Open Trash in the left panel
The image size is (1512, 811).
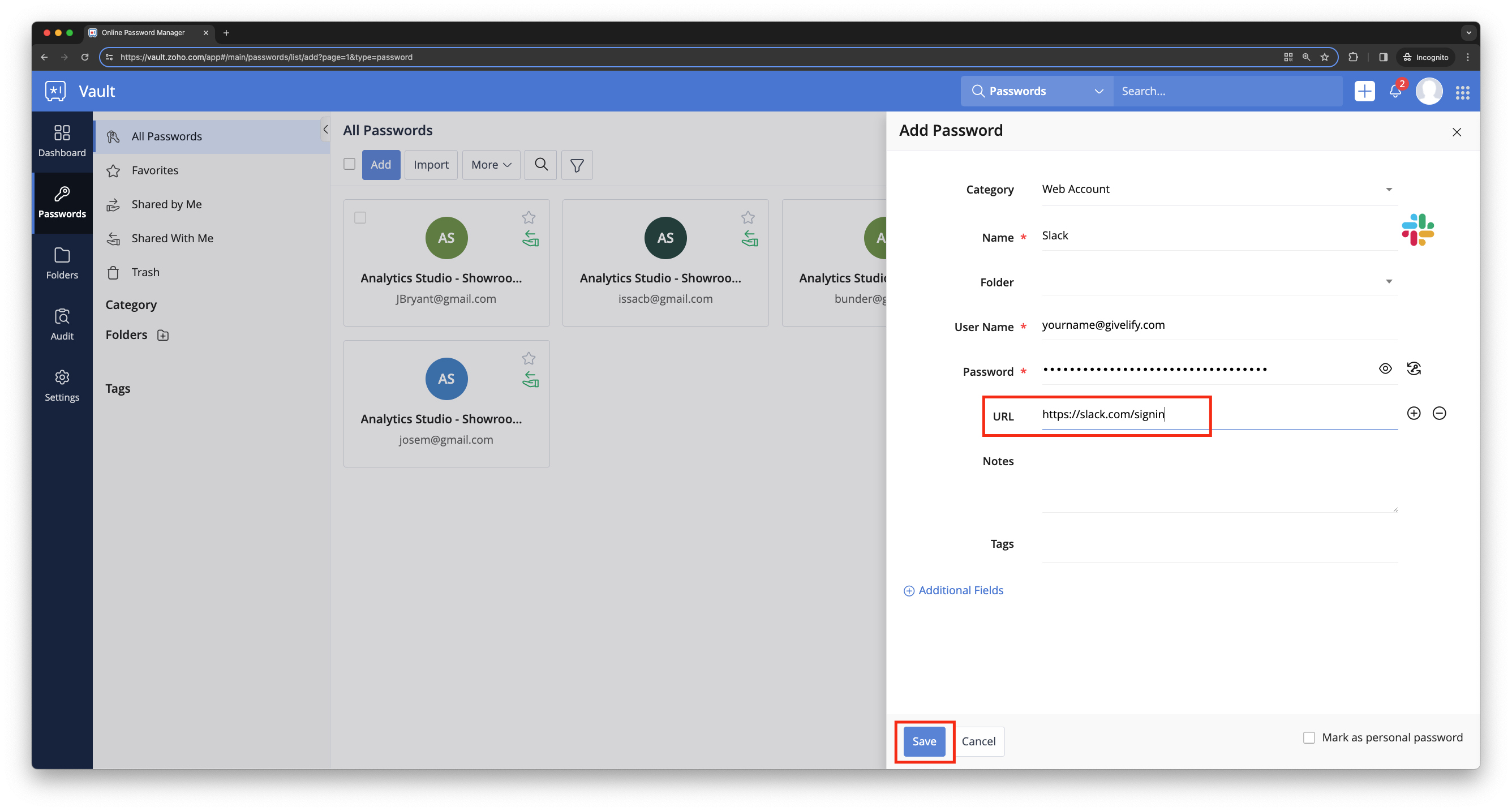(x=211, y=272)
